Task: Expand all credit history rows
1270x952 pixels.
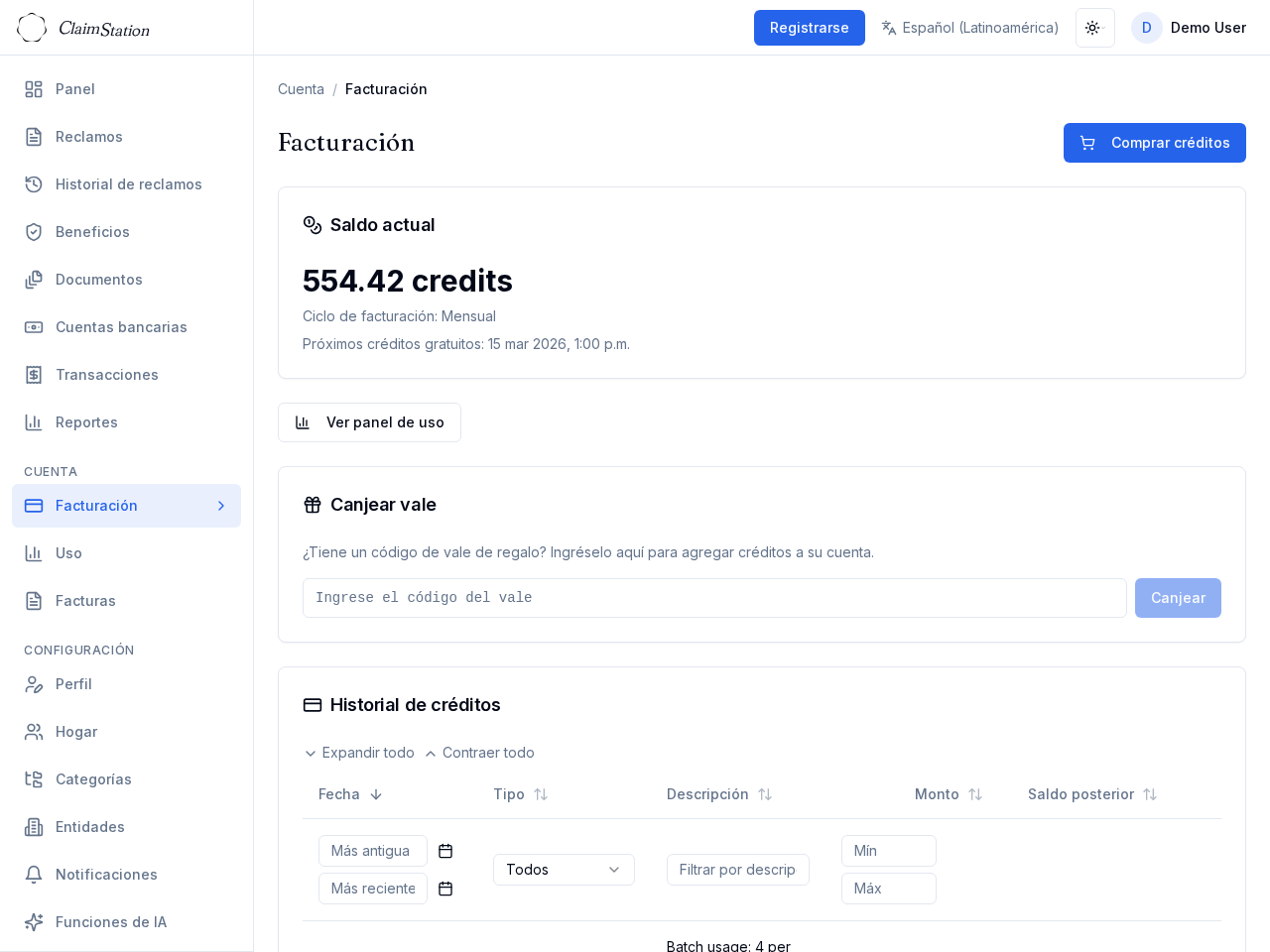Action: point(358,753)
